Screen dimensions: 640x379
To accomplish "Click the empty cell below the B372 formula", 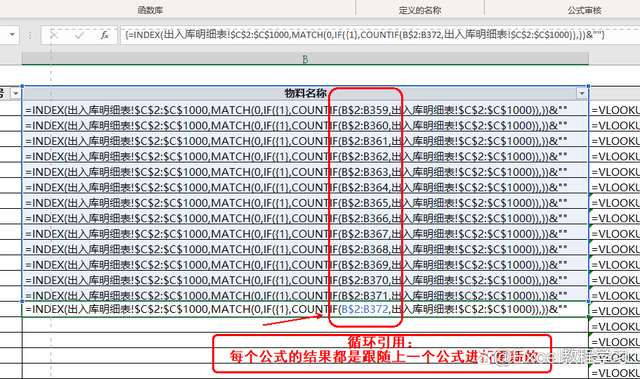I will [x=305, y=325].
